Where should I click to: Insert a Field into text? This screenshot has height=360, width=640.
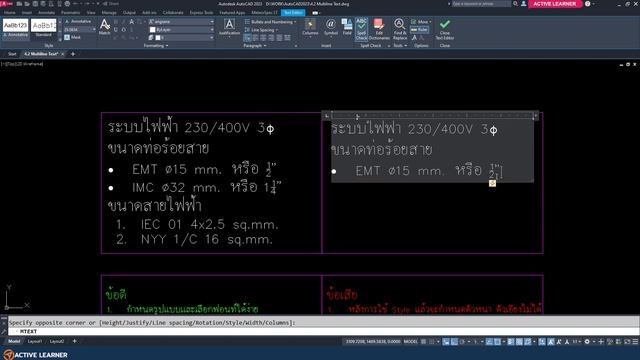(347, 27)
